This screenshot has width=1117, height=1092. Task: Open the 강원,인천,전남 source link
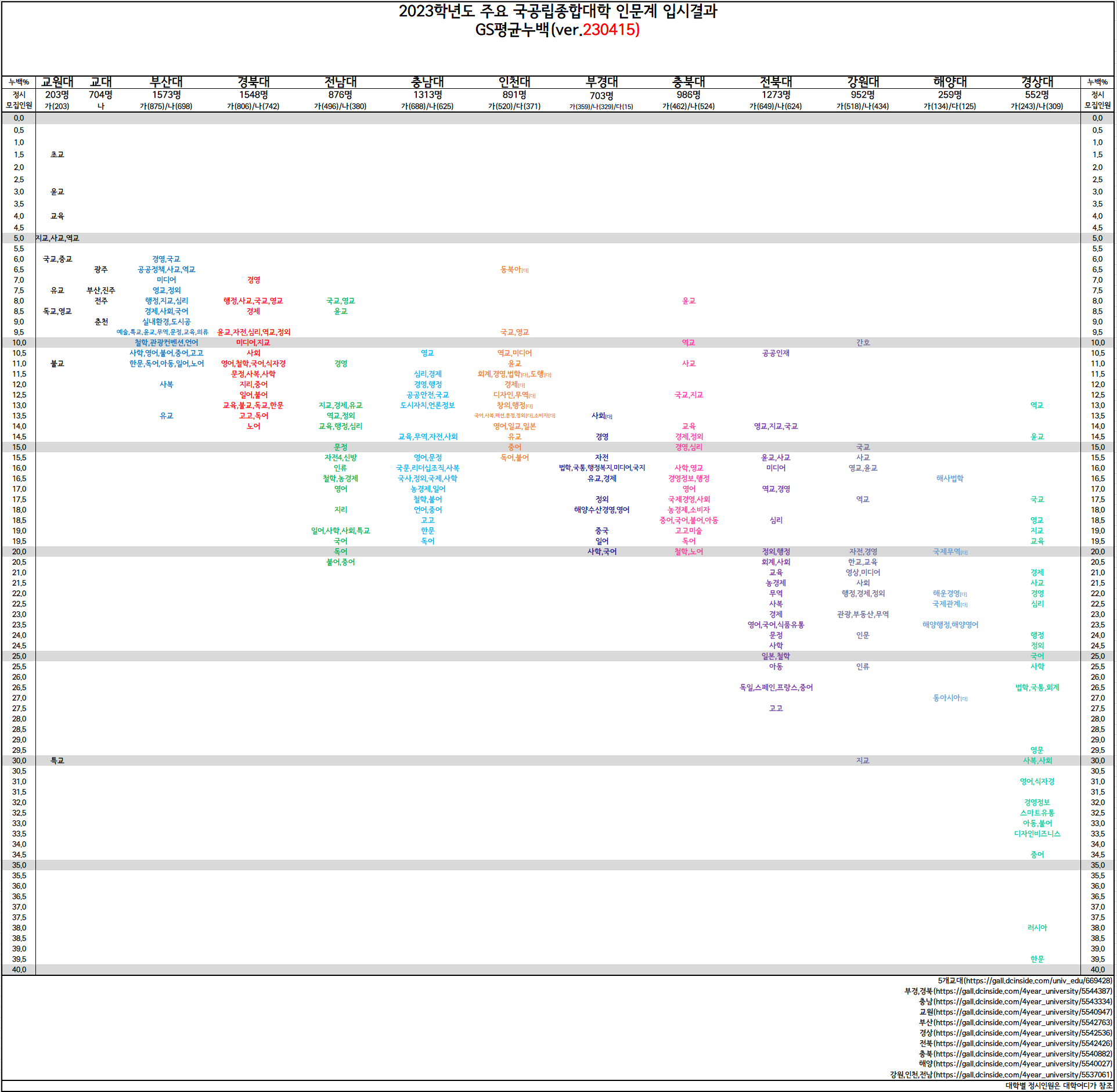(x=1001, y=1075)
